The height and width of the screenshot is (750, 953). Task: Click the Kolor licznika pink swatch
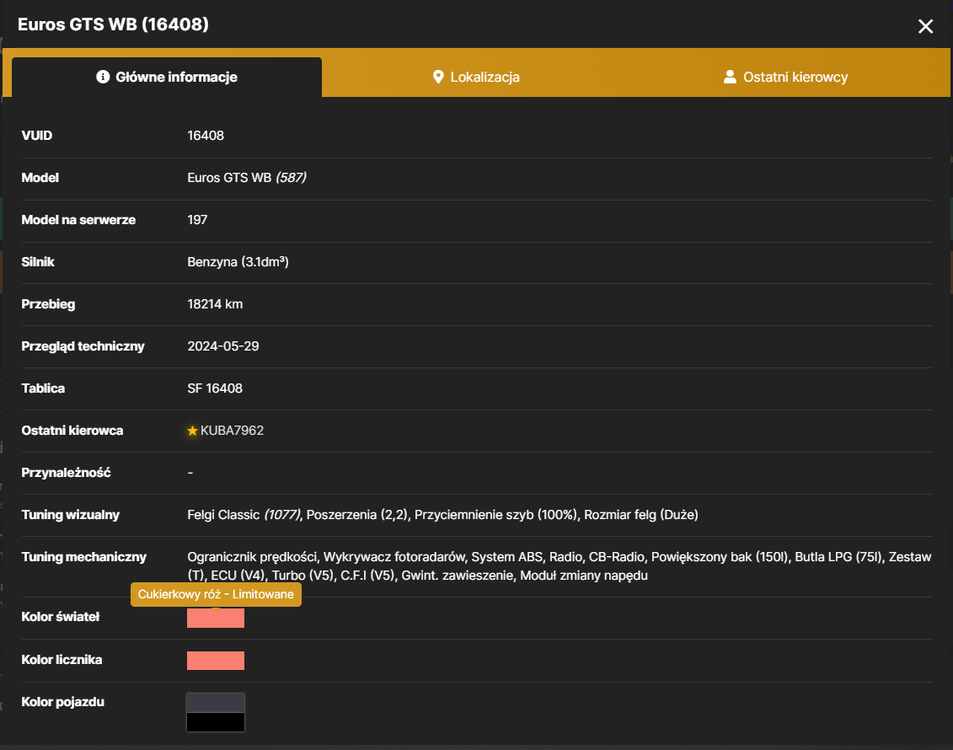coord(215,661)
